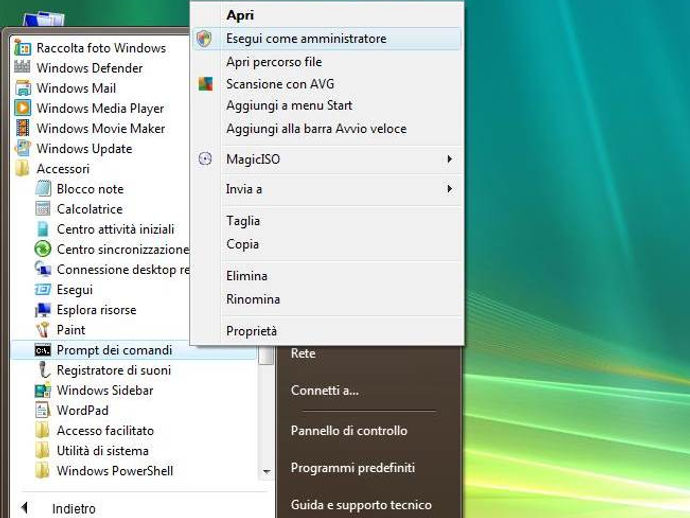Viewport: 690px width, 518px height.
Task: Click the Esegui run icon
Action: click(43, 289)
